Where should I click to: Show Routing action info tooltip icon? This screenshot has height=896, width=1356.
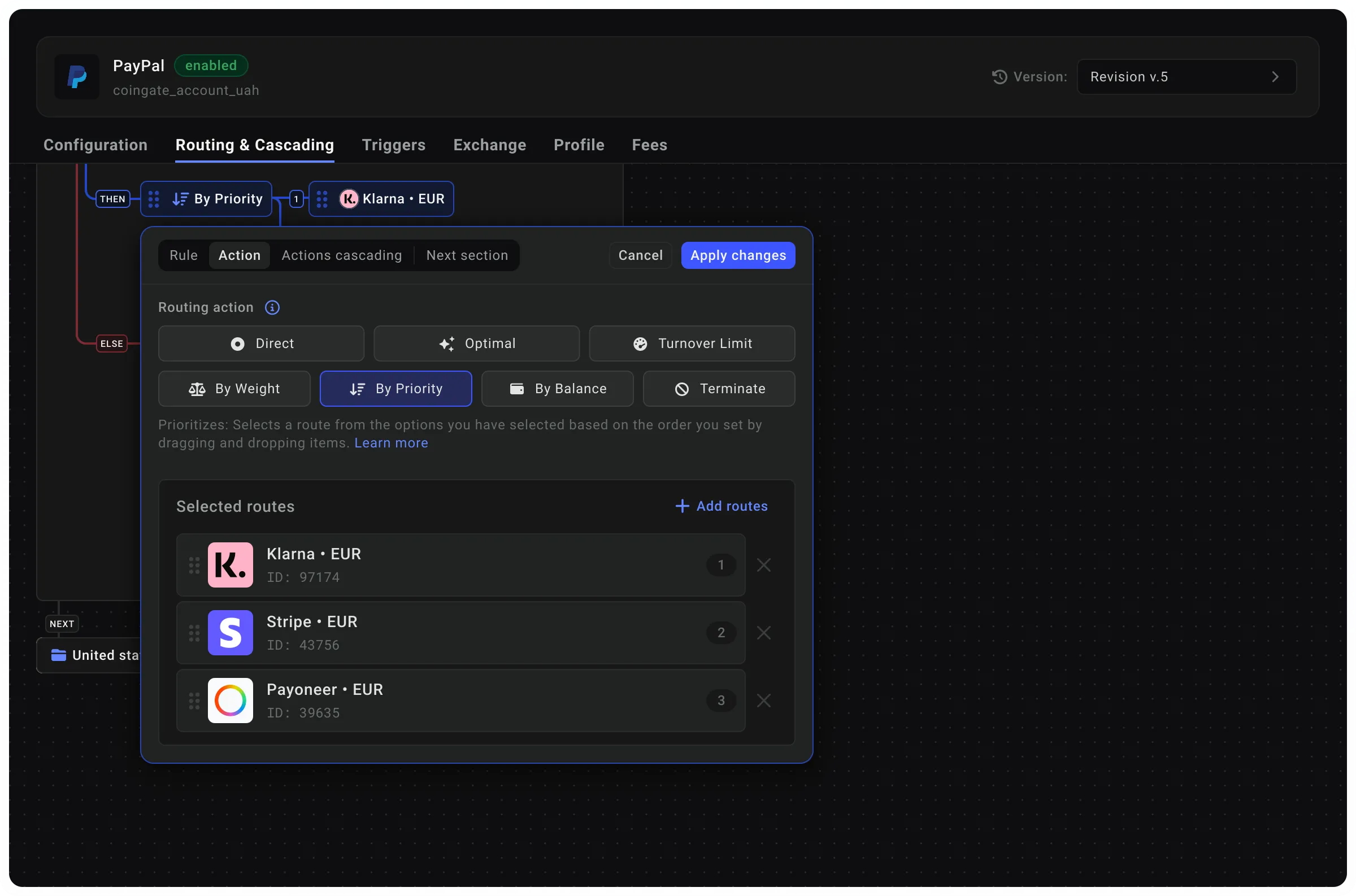click(x=272, y=307)
